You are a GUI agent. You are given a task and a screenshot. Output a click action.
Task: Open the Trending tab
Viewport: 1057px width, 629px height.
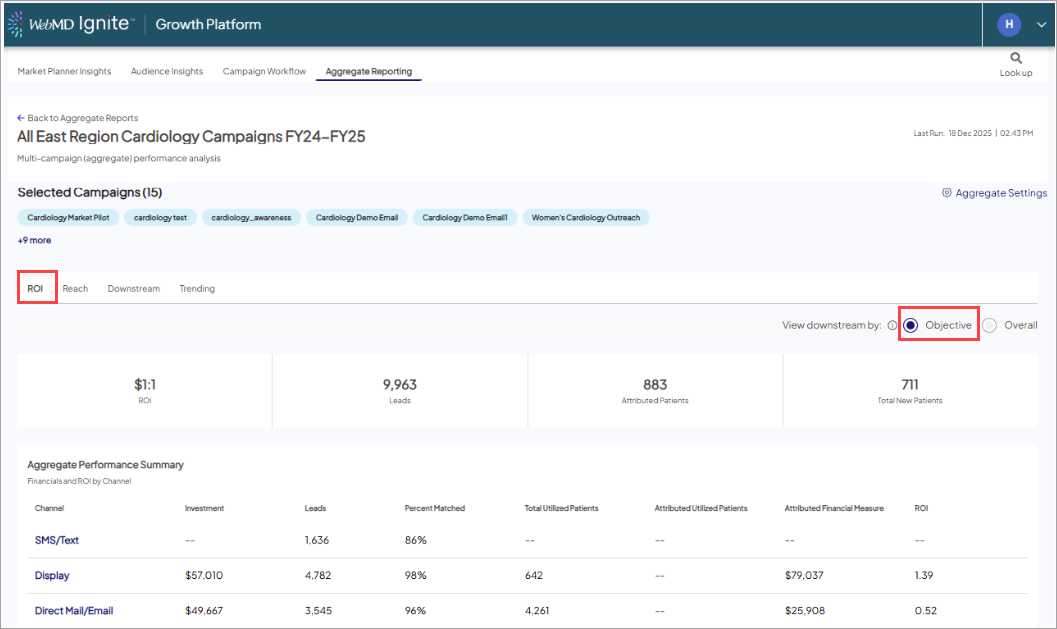(196, 288)
